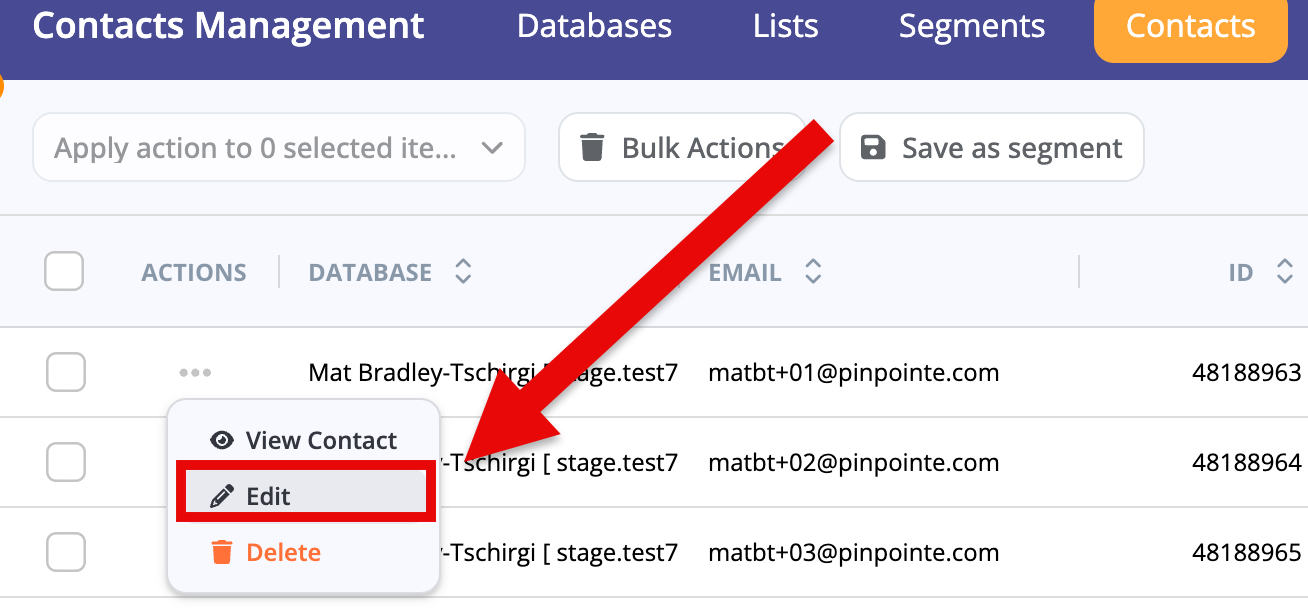Image resolution: width=1308 pixels, height=612 pixels.
Task: Click the orange trash icon beside Delete
Action: (222, 552)
